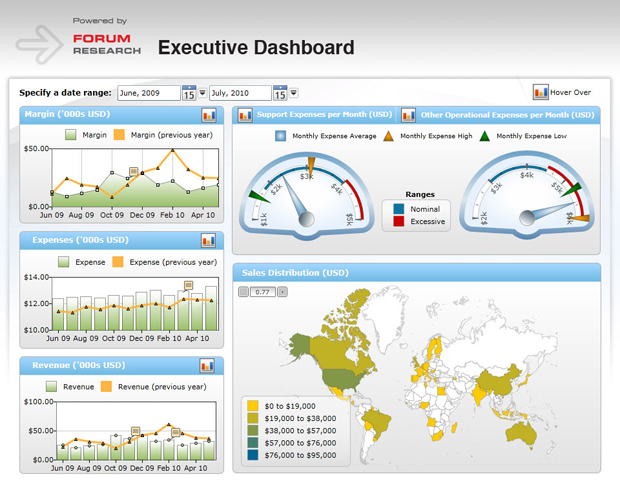This screenshot has width=620, height=481.
Task: Click the Expense (previous year) orange swatch
Action: [118, 262]
